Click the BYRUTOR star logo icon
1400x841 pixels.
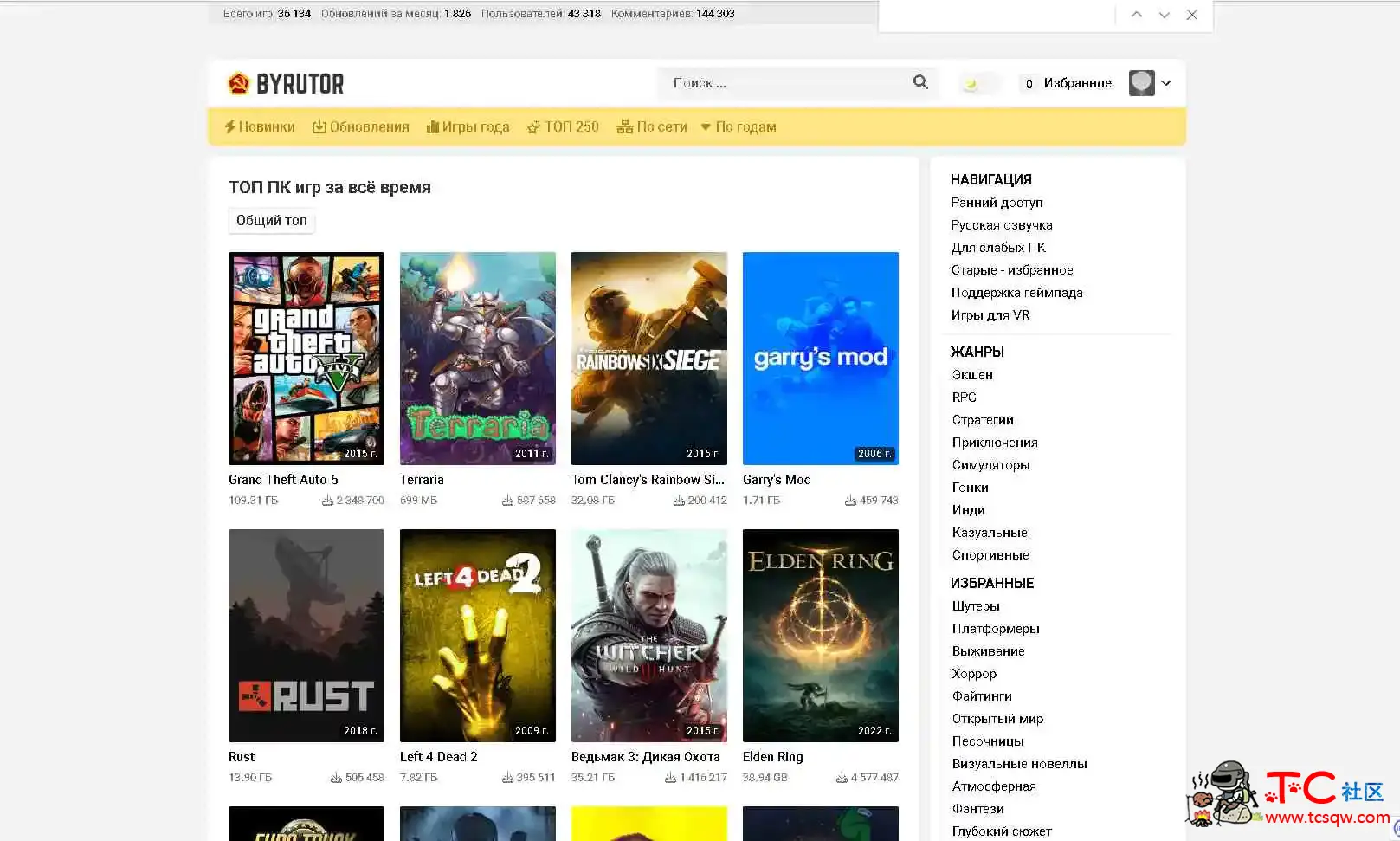click(238, 83)
